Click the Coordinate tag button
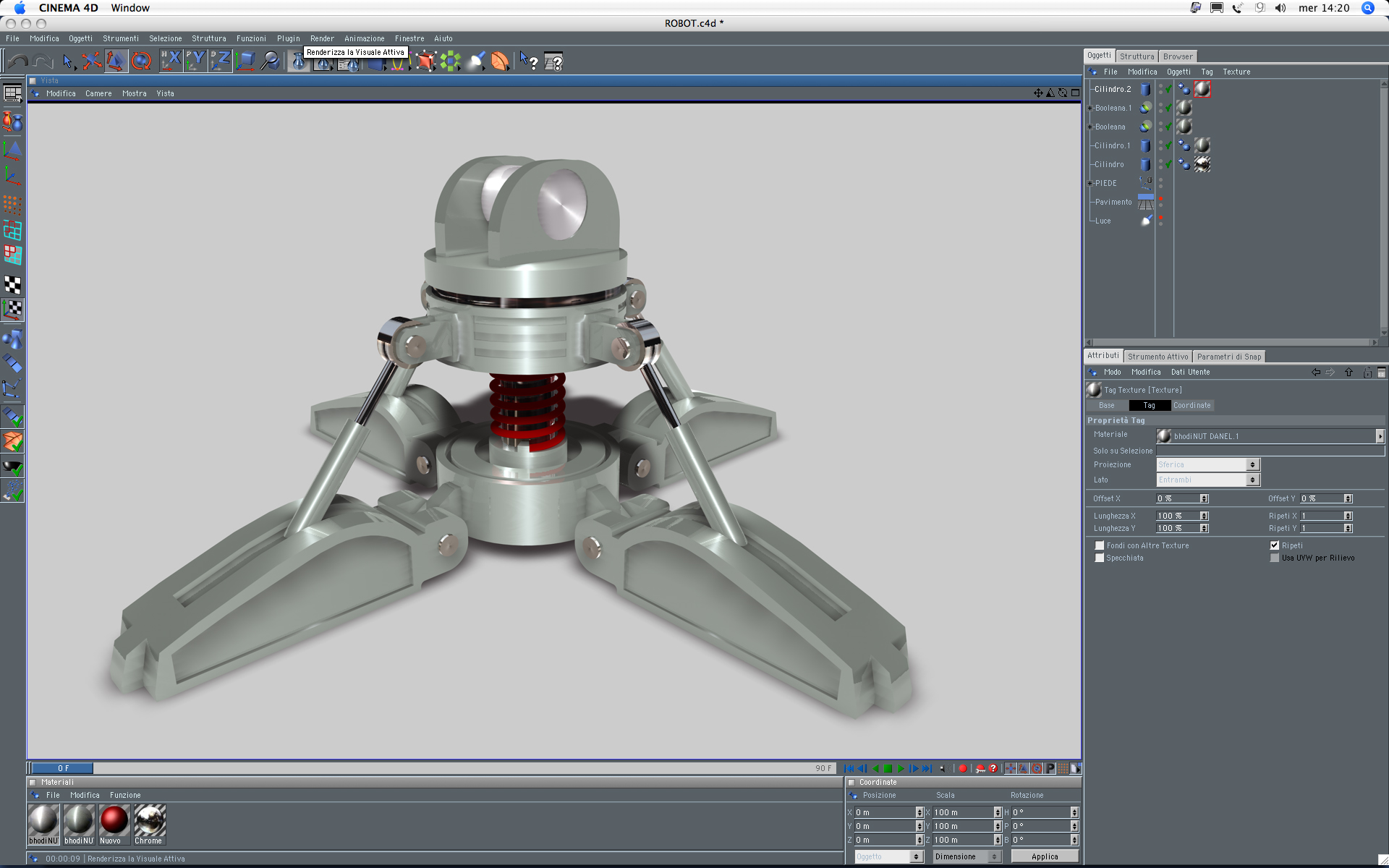 [x=1192, y=405]
